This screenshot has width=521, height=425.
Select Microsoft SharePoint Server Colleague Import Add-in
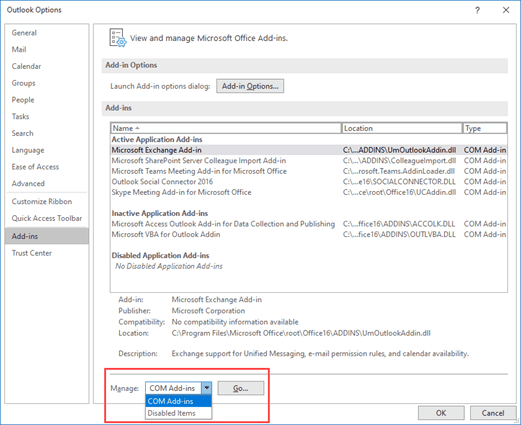309,161
